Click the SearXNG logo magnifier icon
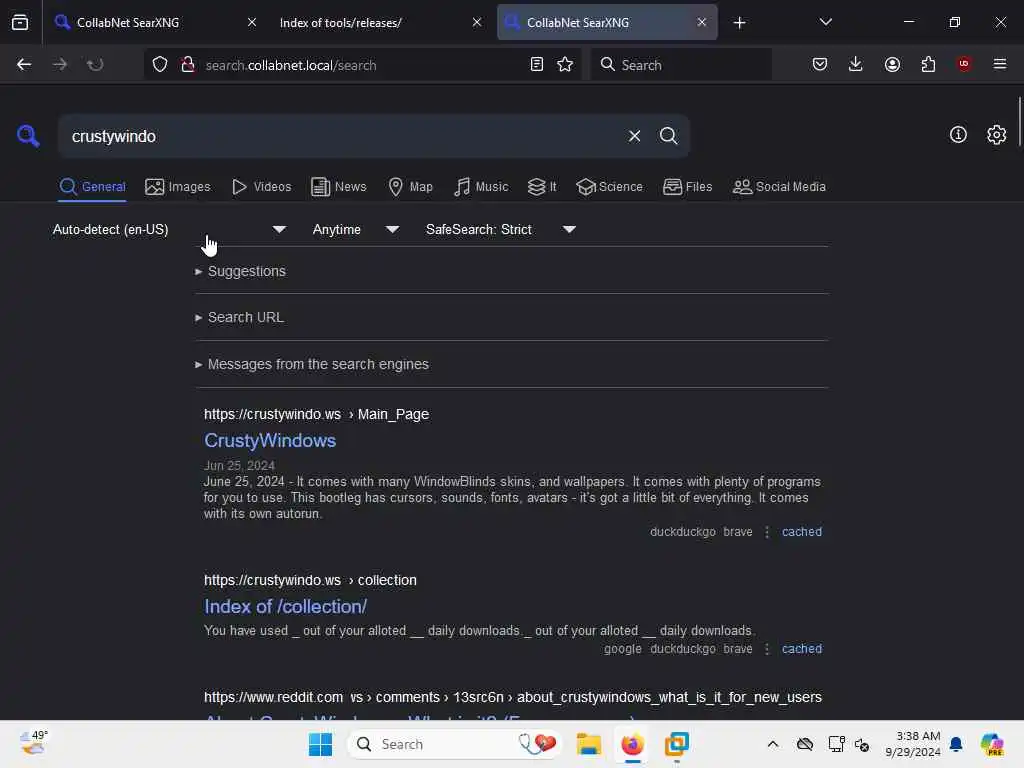The image size is (1024, 768). point(28,136)
